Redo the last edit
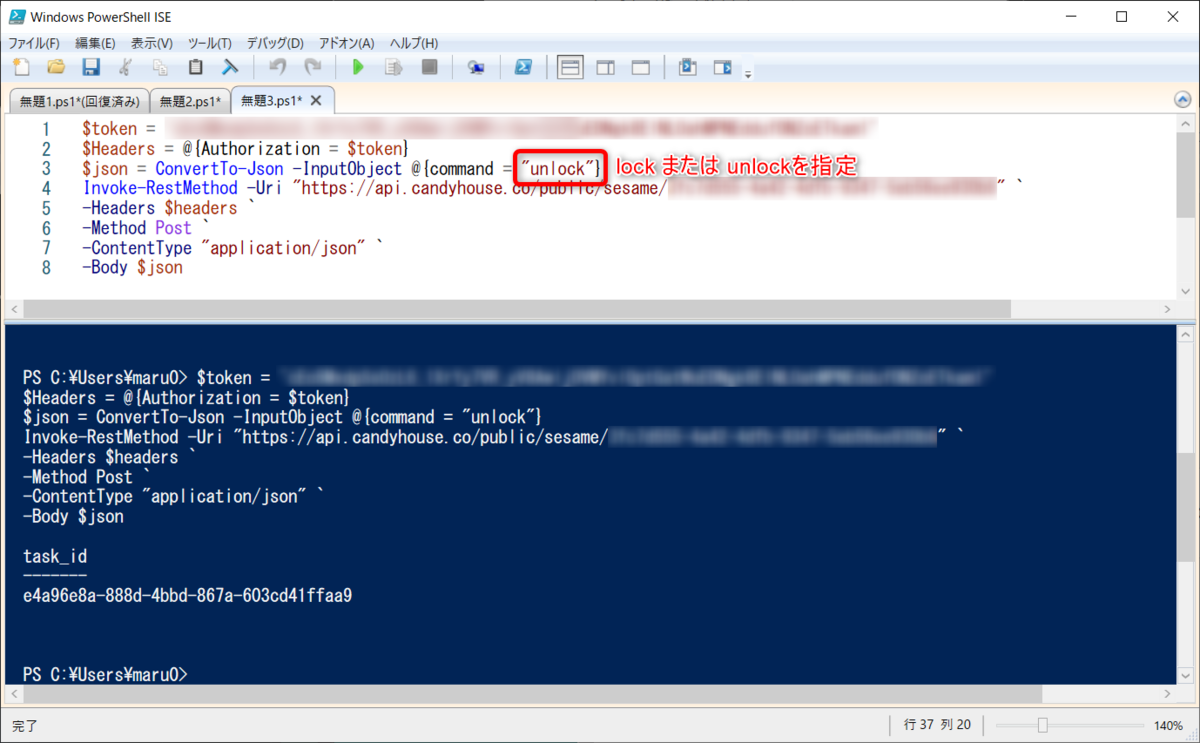The image size is (1200, 743). click(x=312, y=67)
